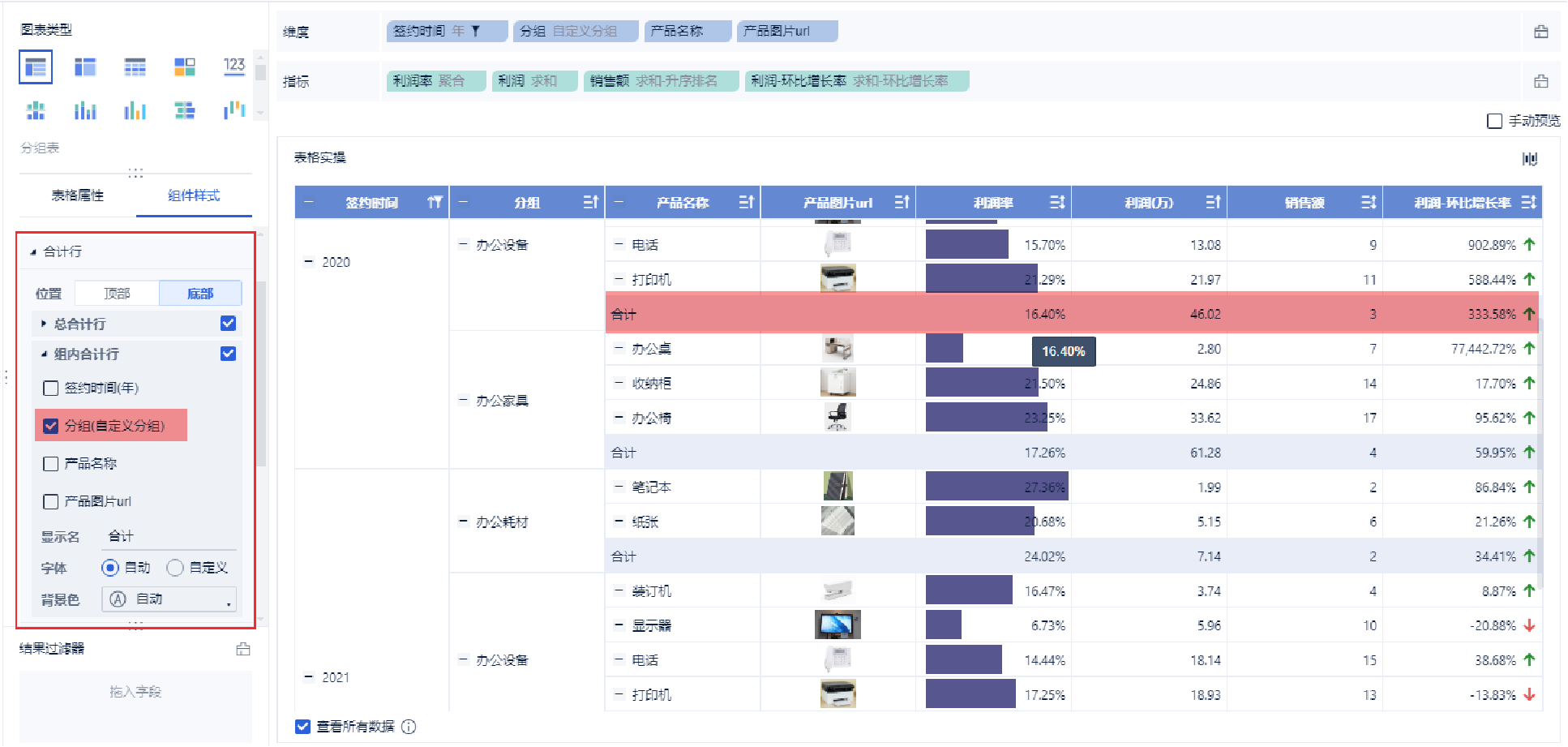Collapse the 2020 year row group
The image size is (1568, 747).
pyautogui.click(x=308, y=262)
